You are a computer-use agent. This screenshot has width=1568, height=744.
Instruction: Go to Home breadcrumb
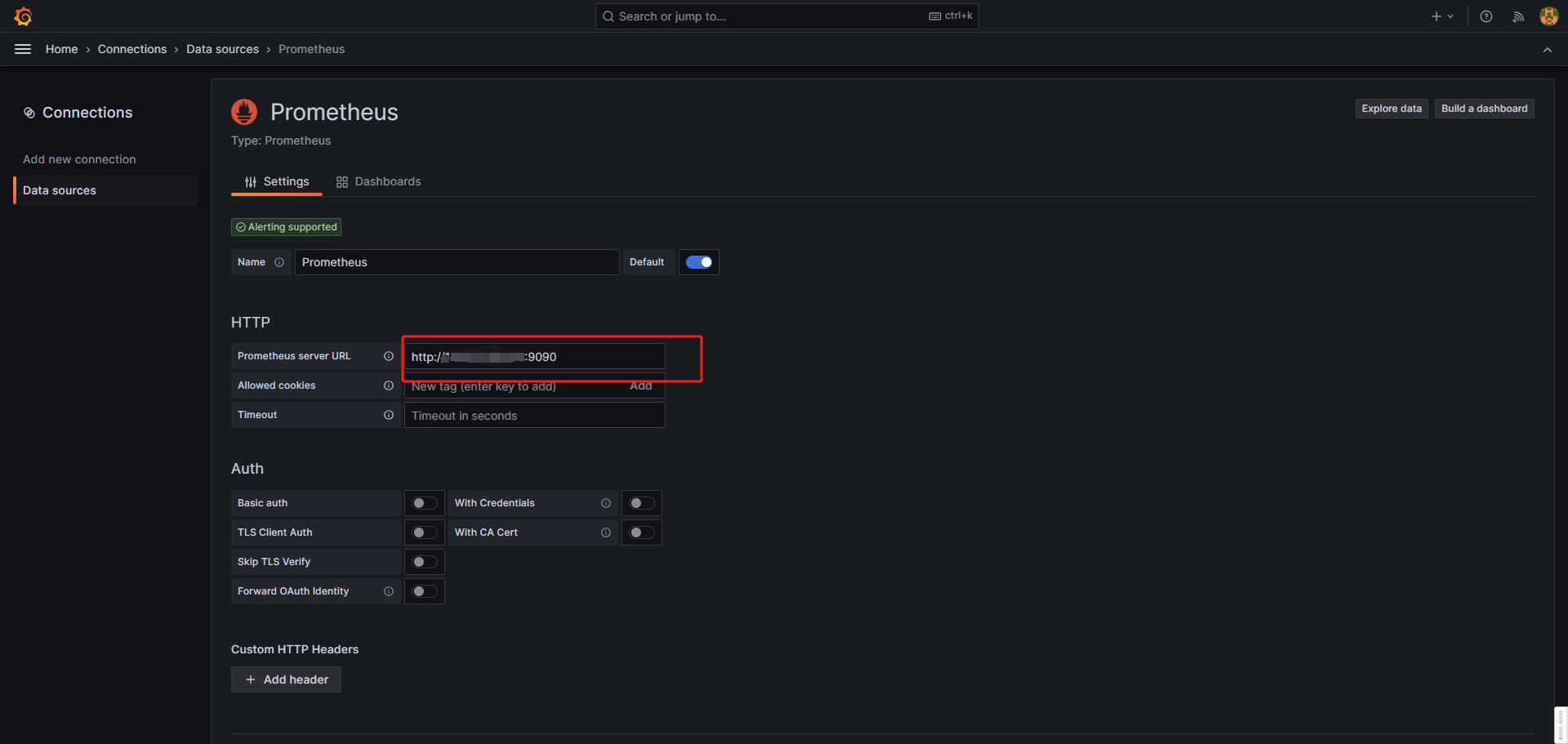pyautogui.click(x=62, y=49)
